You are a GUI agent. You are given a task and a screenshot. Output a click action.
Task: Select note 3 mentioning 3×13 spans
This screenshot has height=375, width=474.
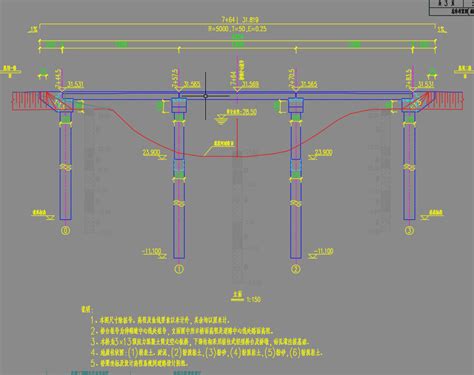coord(200,342)
